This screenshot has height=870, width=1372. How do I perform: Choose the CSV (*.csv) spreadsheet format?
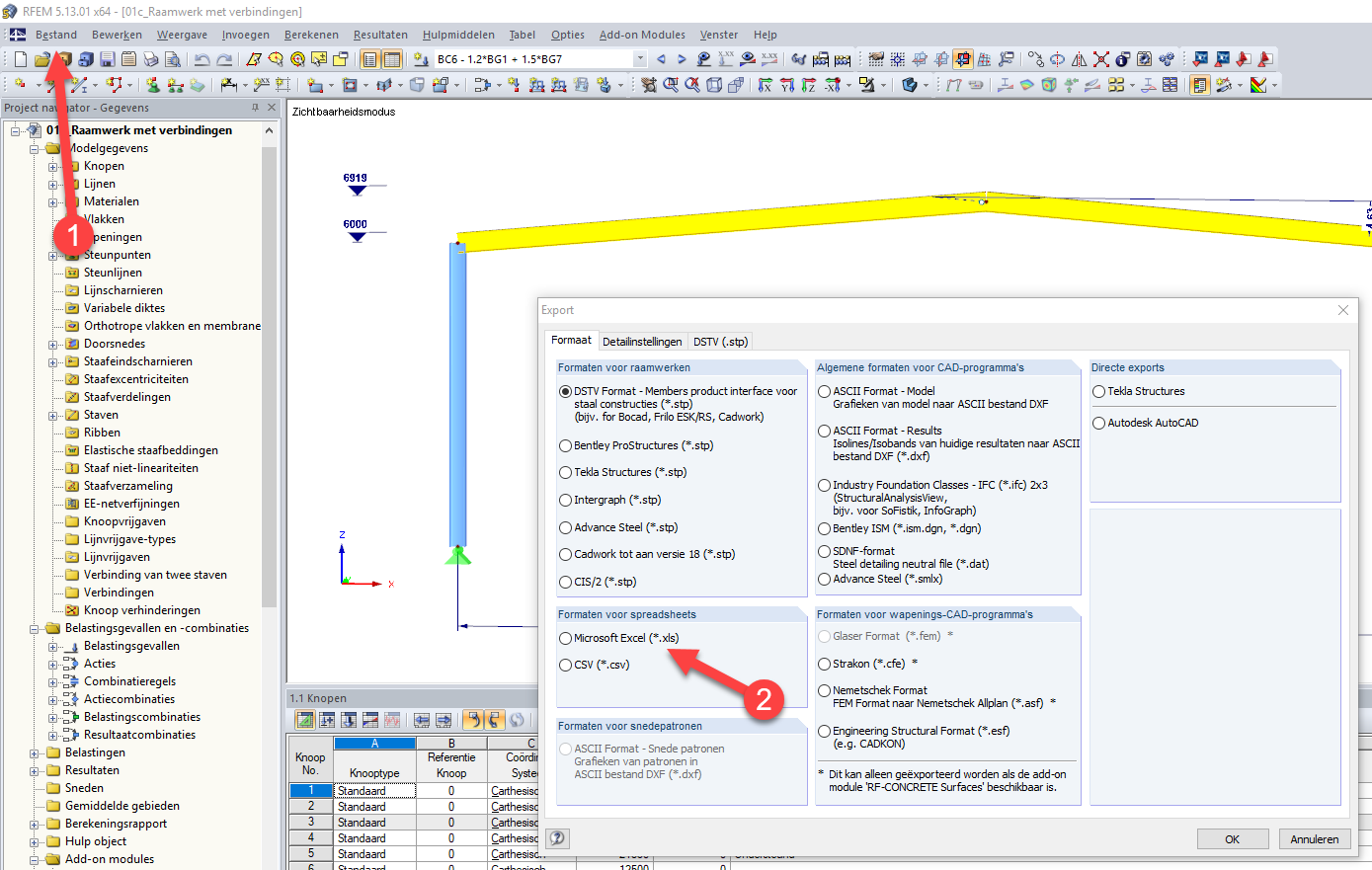click(x=564, y=664)
